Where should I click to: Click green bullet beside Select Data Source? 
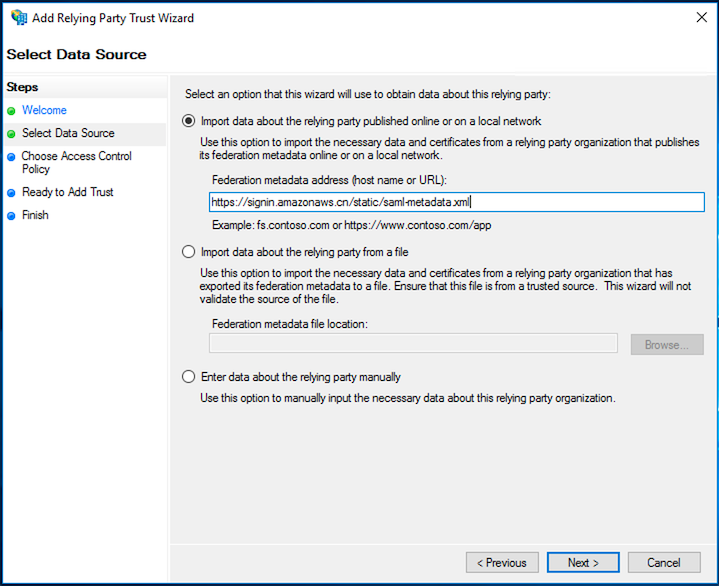click(x=11, y=134)
